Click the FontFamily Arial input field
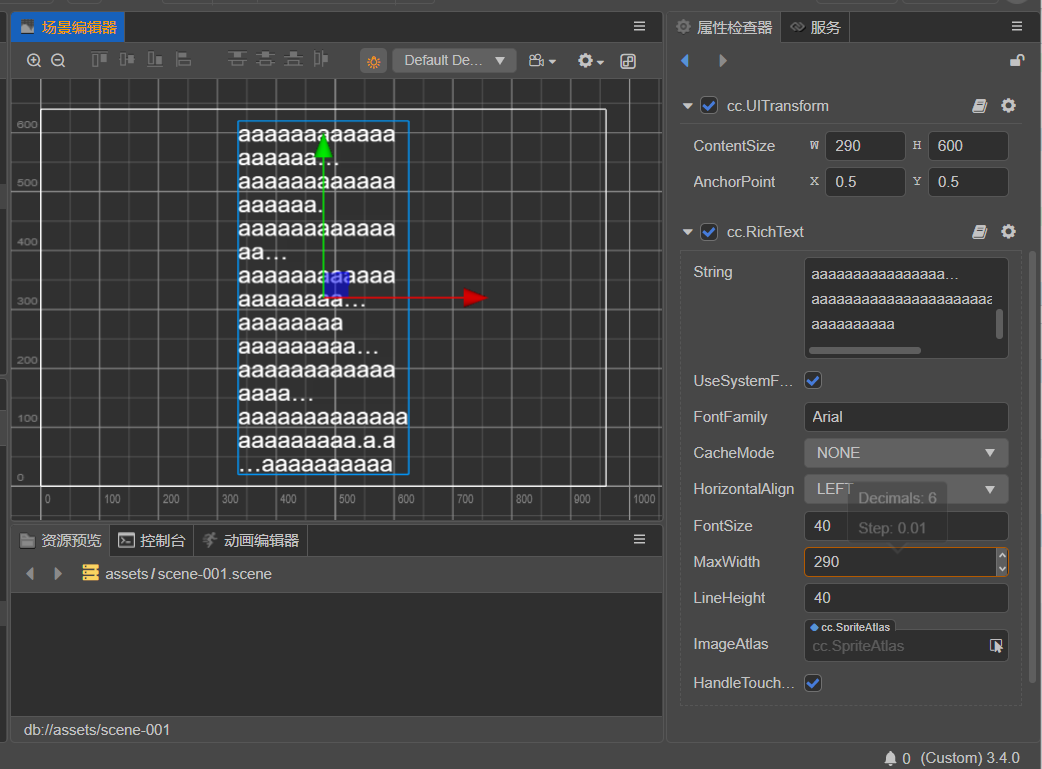Viewport: 1042px width, 769px height. [x=906, y=417]
